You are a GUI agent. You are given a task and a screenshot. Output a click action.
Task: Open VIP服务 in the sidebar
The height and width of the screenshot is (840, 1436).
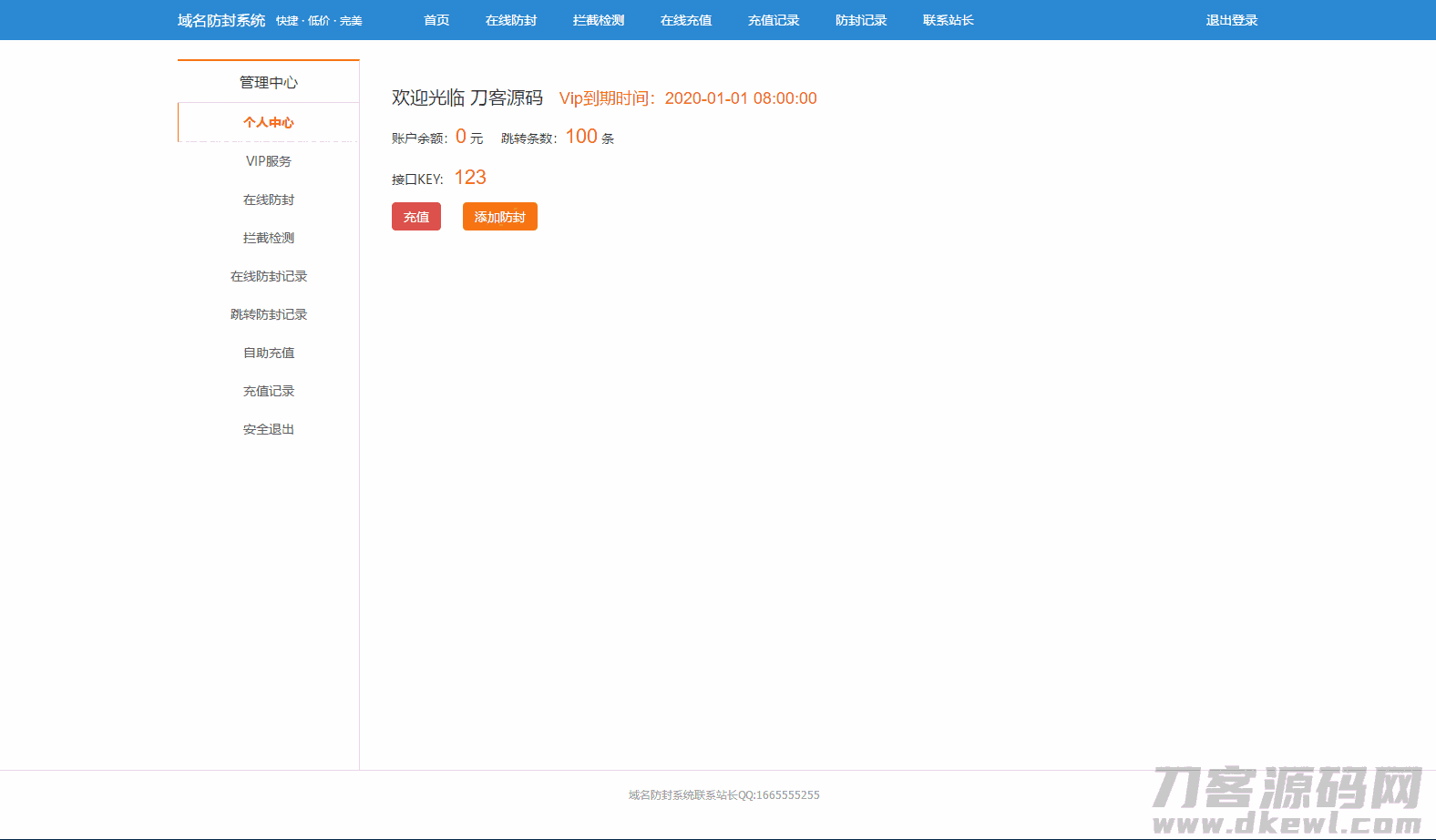tap(269, 161)
